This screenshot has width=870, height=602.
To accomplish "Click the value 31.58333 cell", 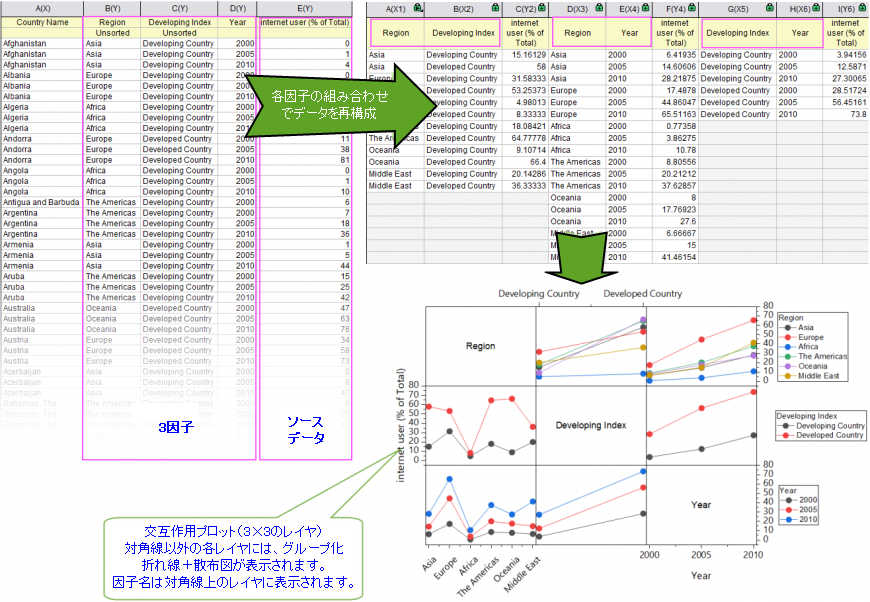I will [525, 79].
